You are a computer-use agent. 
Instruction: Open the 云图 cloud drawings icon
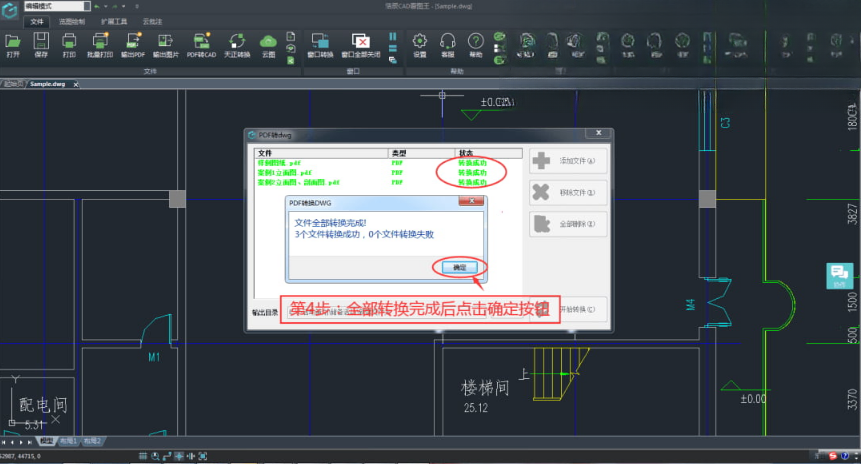click(269, 45)
